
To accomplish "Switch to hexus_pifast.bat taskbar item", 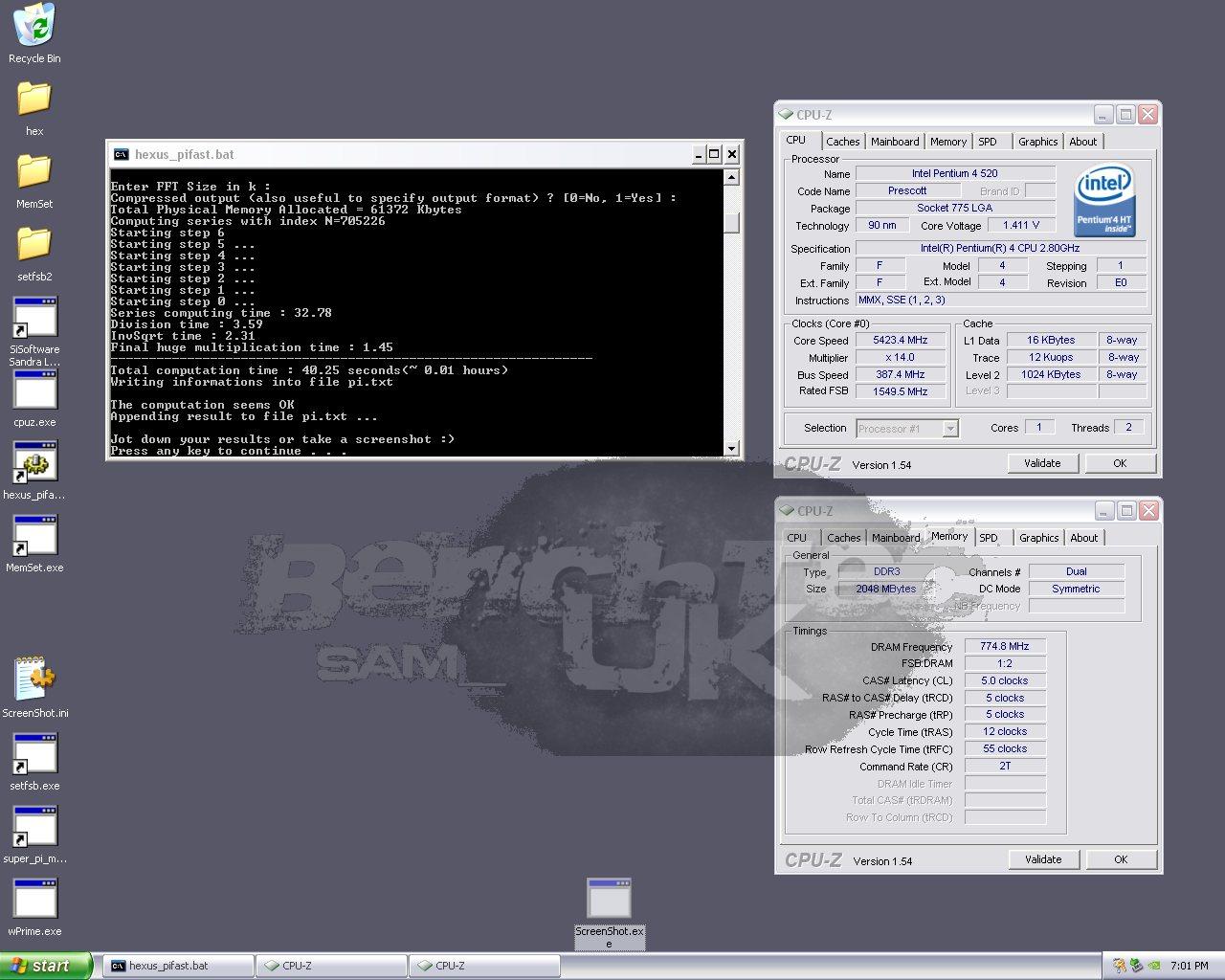I will click(179, 966).
